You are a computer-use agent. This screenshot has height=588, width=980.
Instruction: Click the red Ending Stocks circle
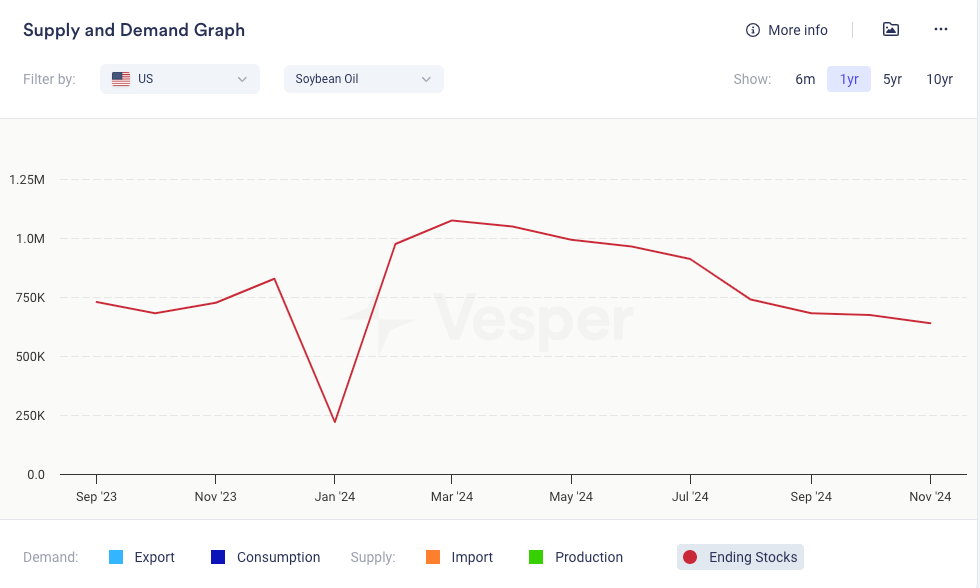coord(690,557)
